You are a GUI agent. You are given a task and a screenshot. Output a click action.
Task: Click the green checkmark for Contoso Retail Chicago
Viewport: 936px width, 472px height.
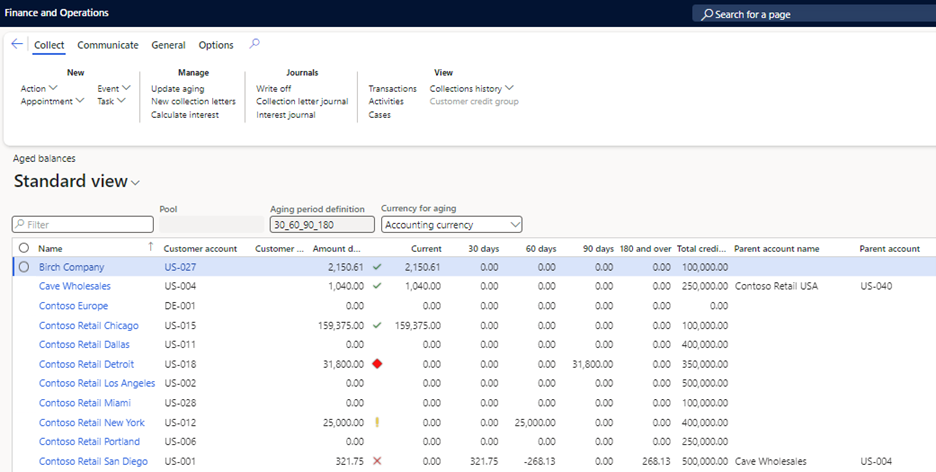pos(377,325)
